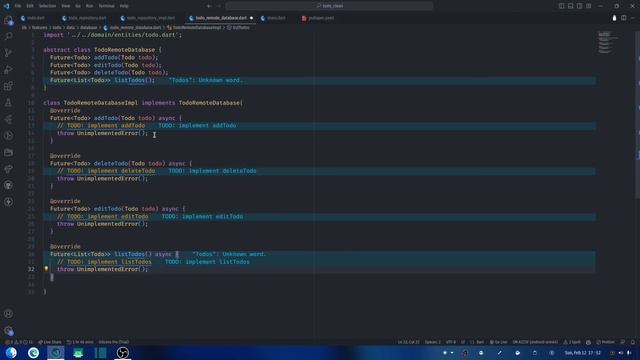Open the Search view in activity bar

(8, 37)
